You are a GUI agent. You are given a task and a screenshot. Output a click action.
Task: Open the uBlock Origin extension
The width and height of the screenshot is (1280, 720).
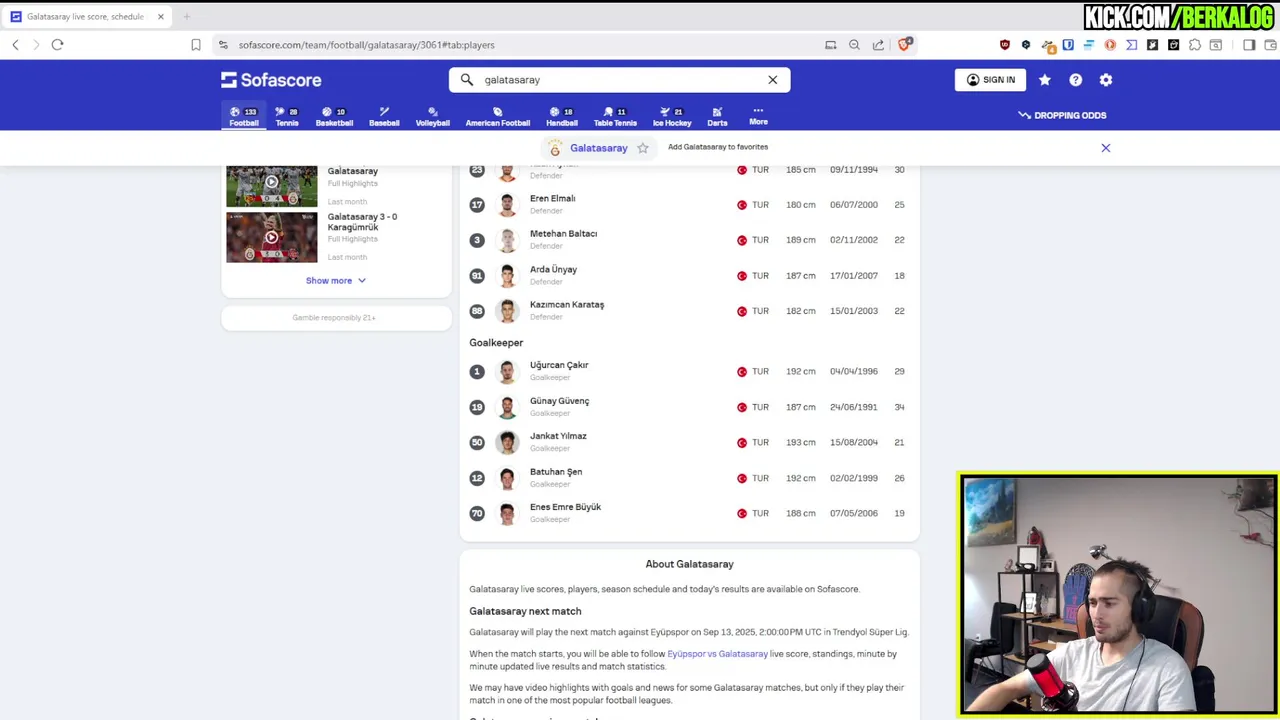click(1005, 45)
